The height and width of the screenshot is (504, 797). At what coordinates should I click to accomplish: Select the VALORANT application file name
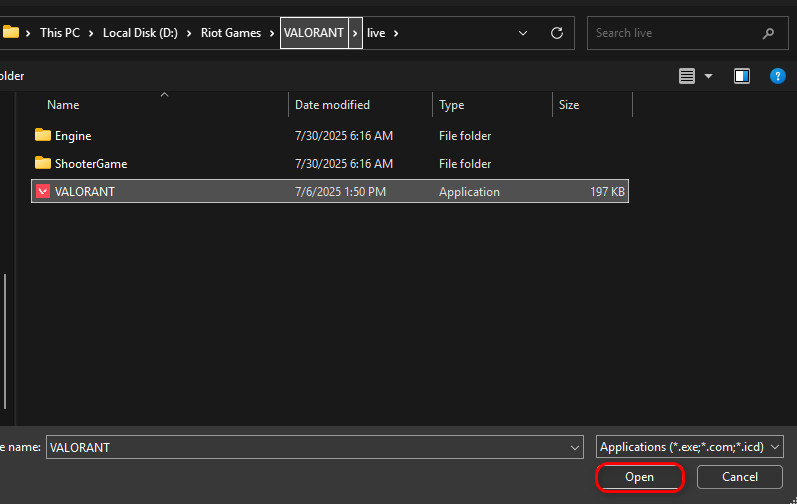tap(85, 192)
